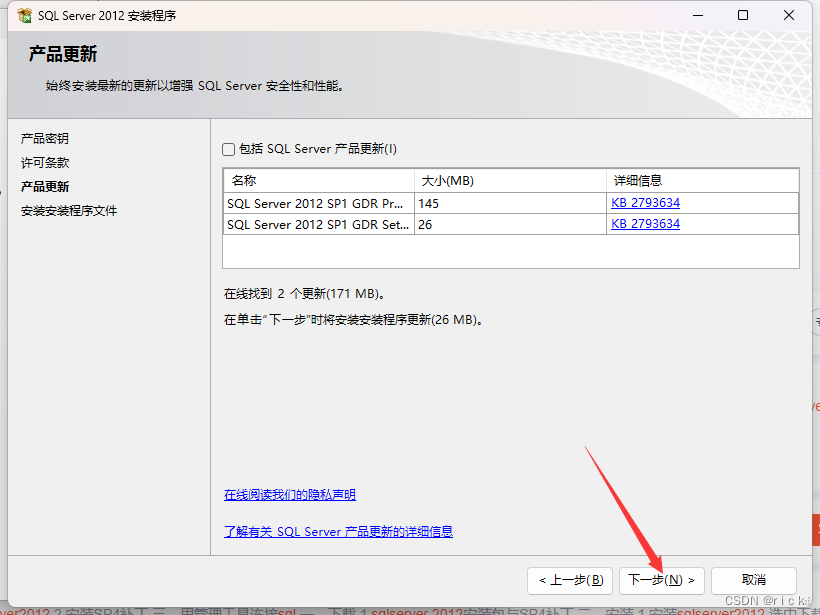Viewport: 820px width, 615px height.
Task: Click the minimize window button
Action: tap(697, 15)
